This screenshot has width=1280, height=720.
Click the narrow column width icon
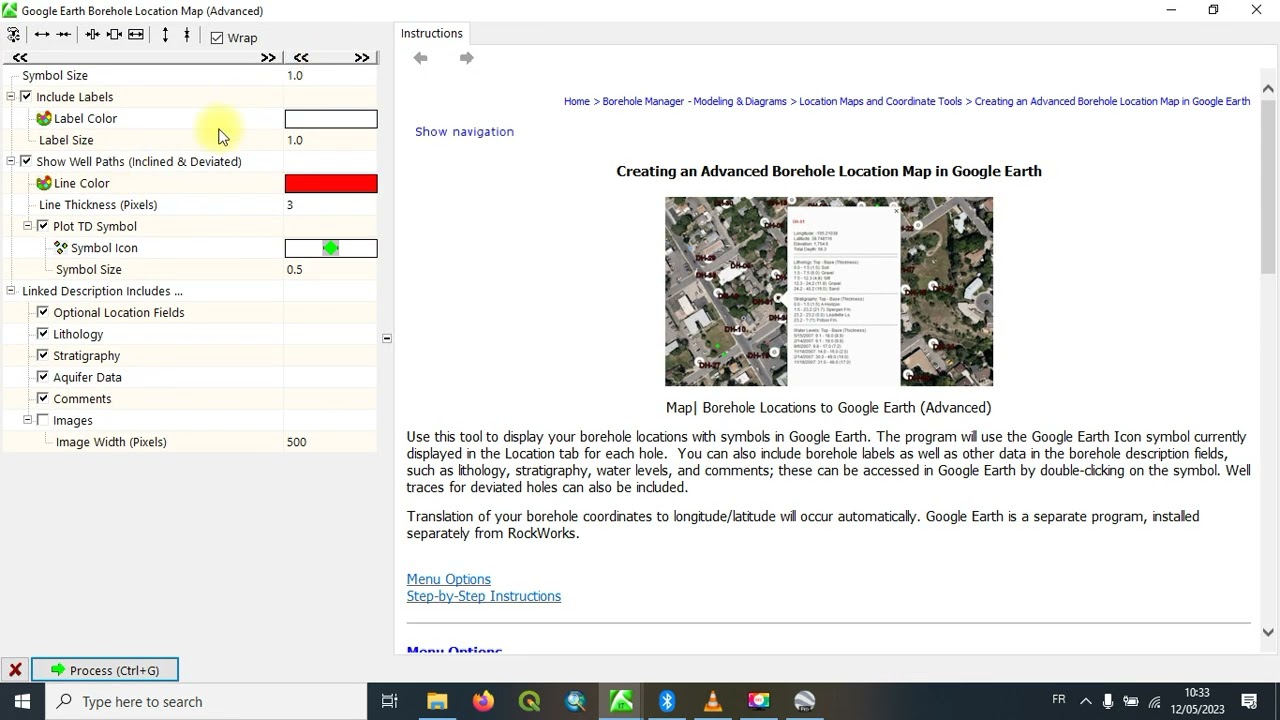pos(92,35)
